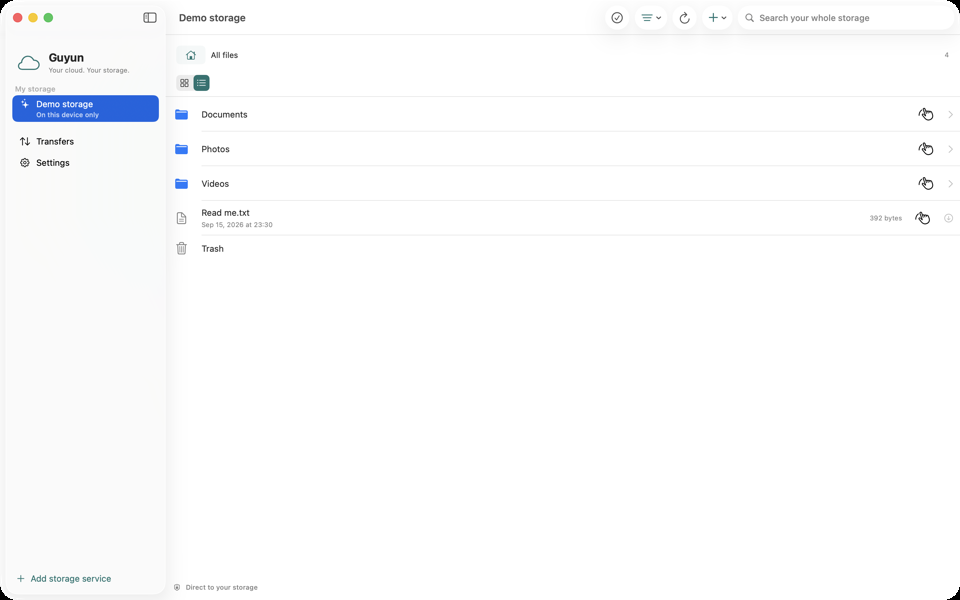Click the All files breadcrumb
960x600 pixels.
[224, 55]
